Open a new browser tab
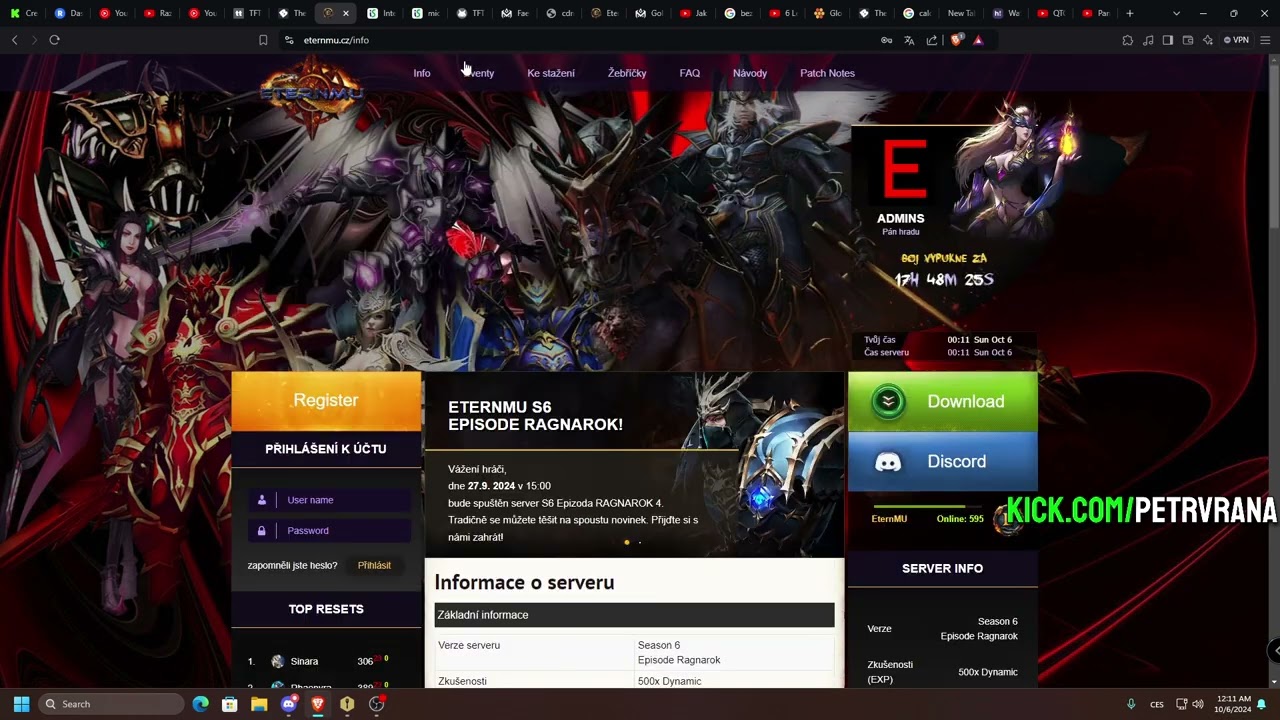The width and height of the screenshot is (1280, 720). [1130, 13]
